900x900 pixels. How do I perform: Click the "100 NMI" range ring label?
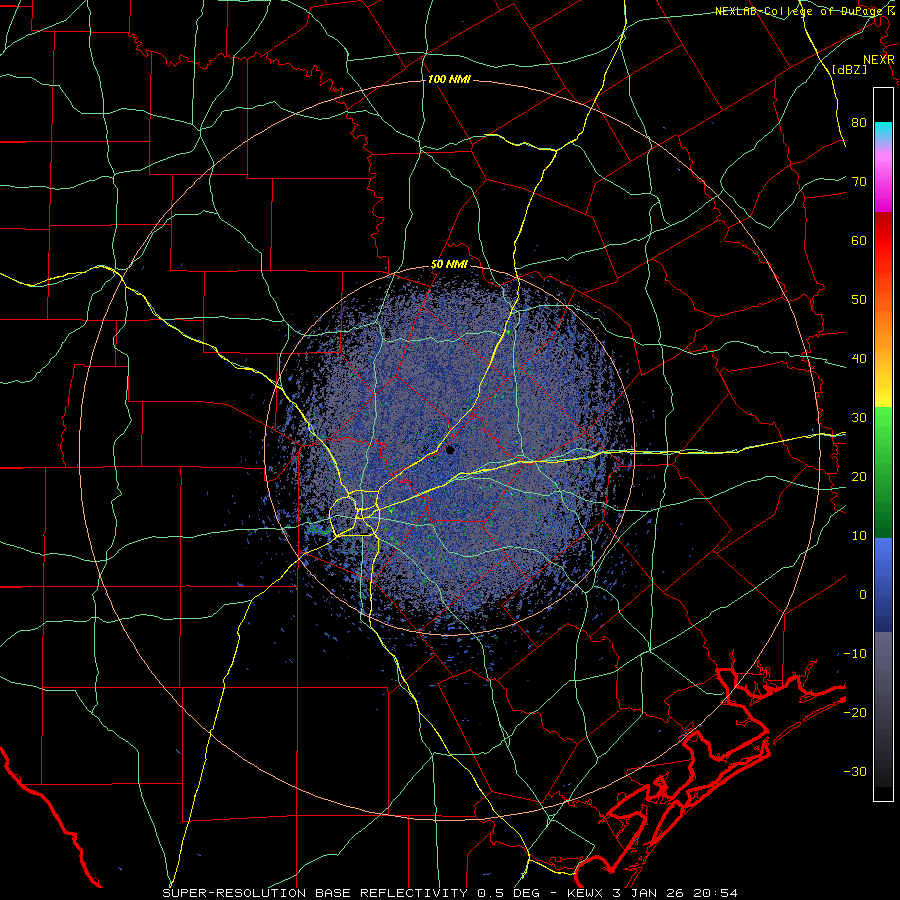[449, 79]
